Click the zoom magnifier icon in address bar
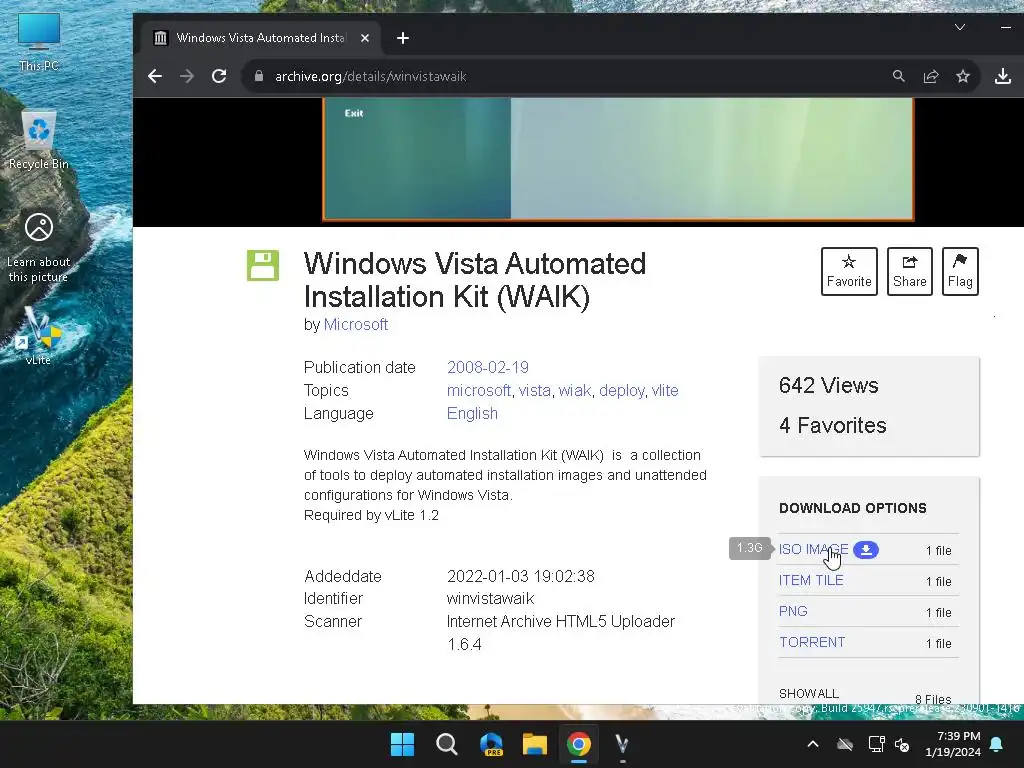 click(899, 76)
